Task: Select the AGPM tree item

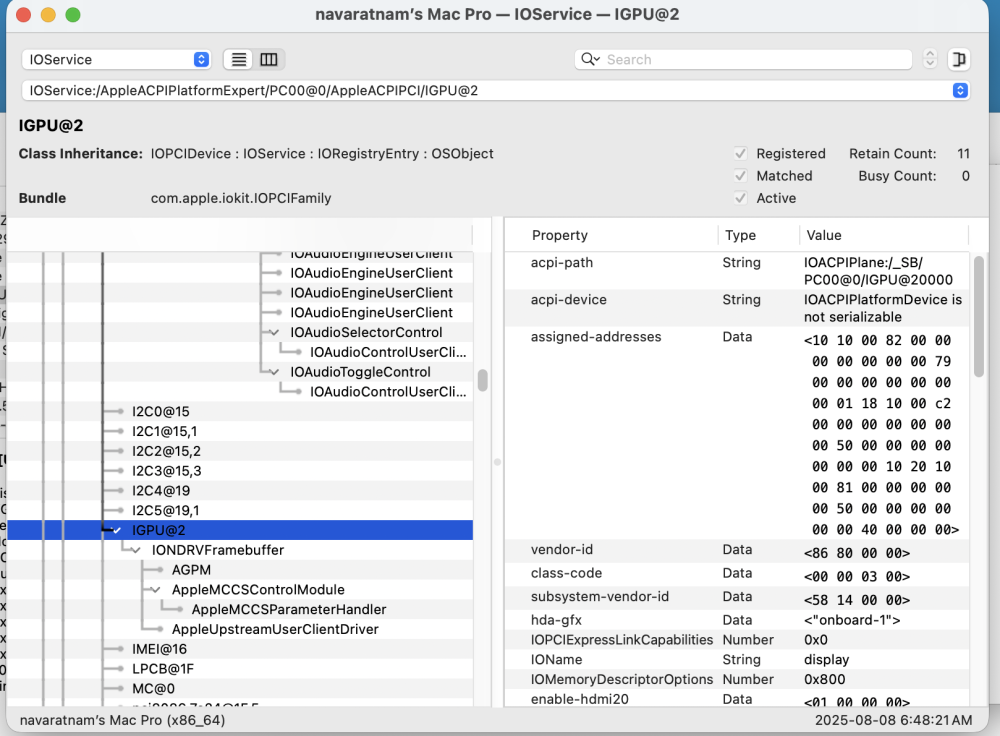Action: 191,570
